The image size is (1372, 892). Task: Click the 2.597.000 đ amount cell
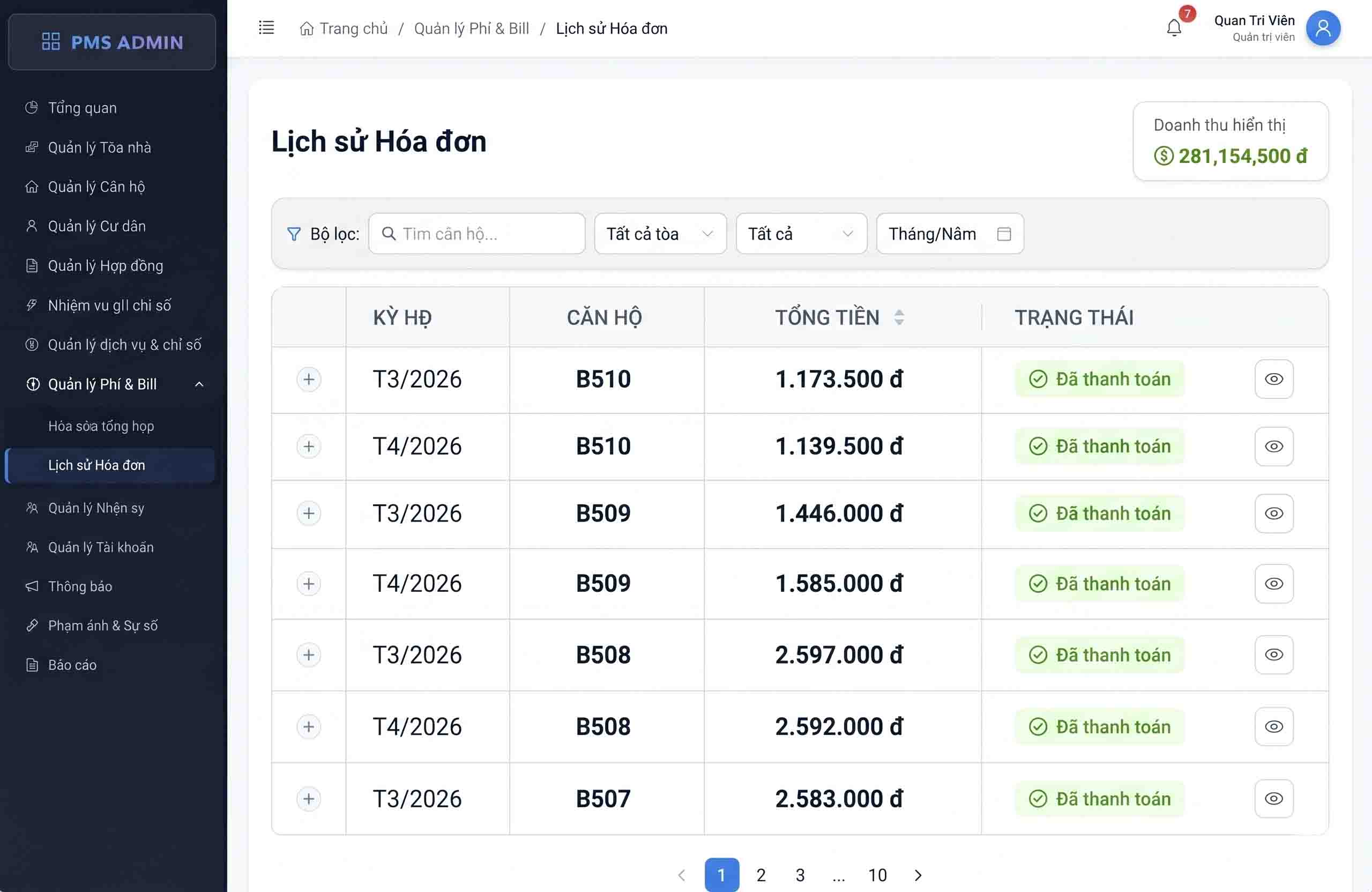point(839,655)
